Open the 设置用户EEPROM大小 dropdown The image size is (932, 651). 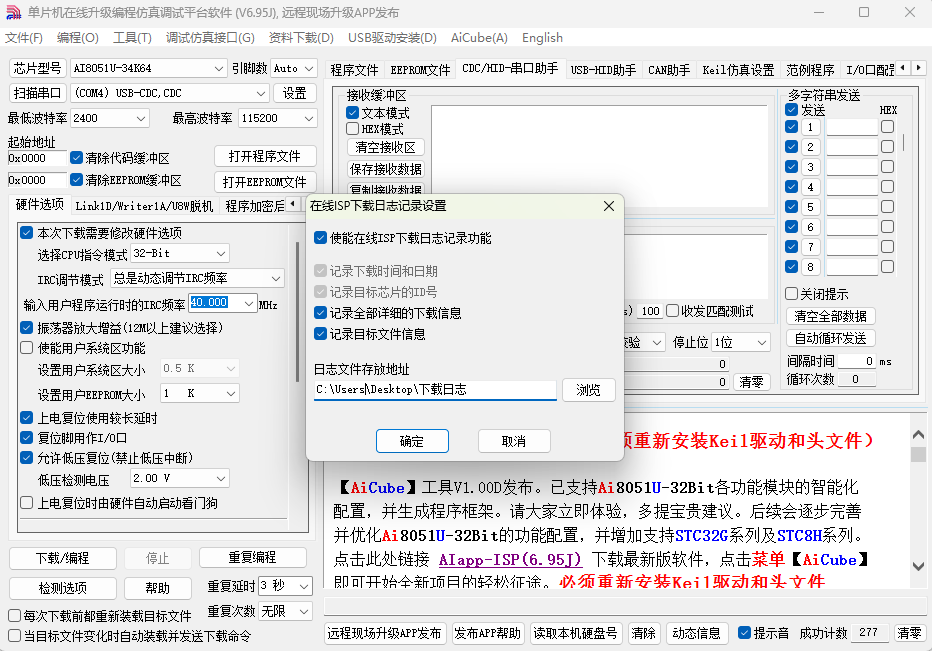pos(200,393)
